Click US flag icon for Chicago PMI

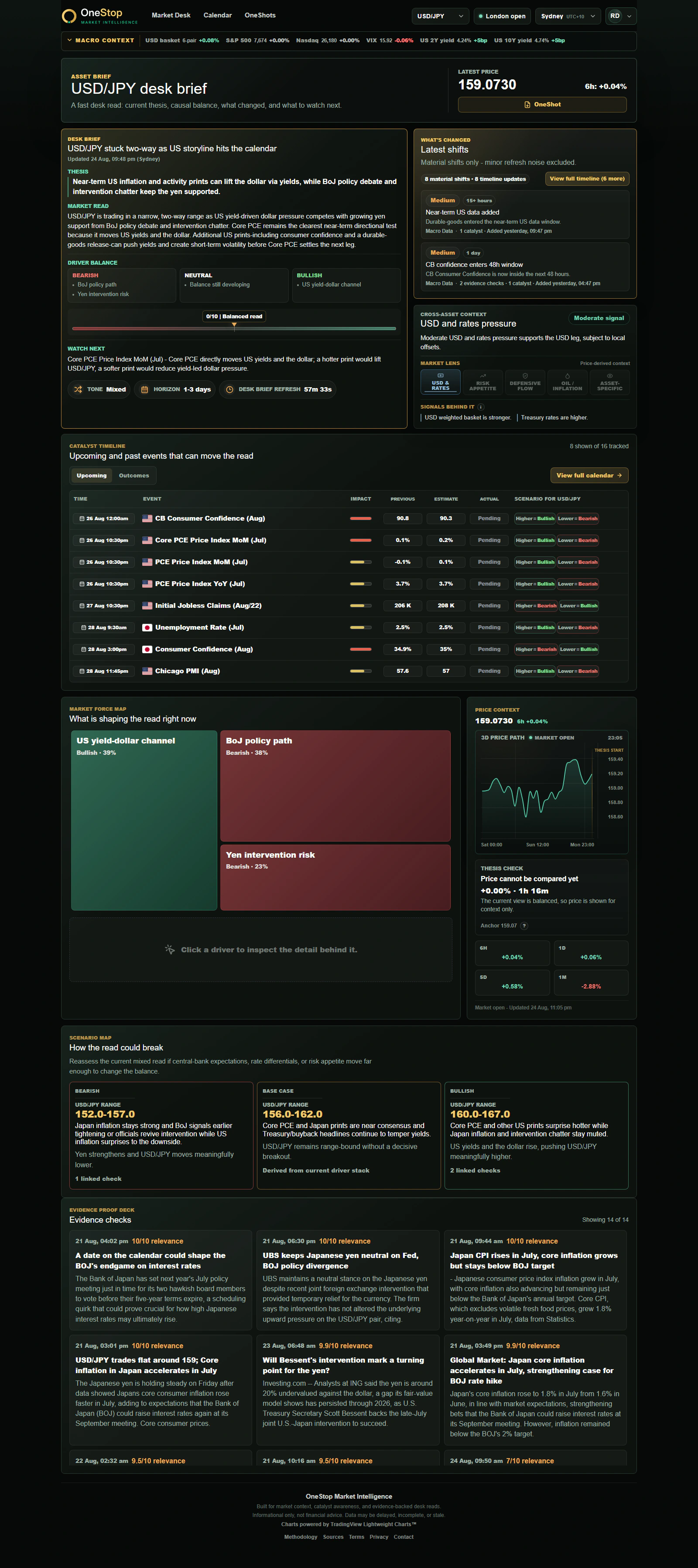(x=147, y=671)
